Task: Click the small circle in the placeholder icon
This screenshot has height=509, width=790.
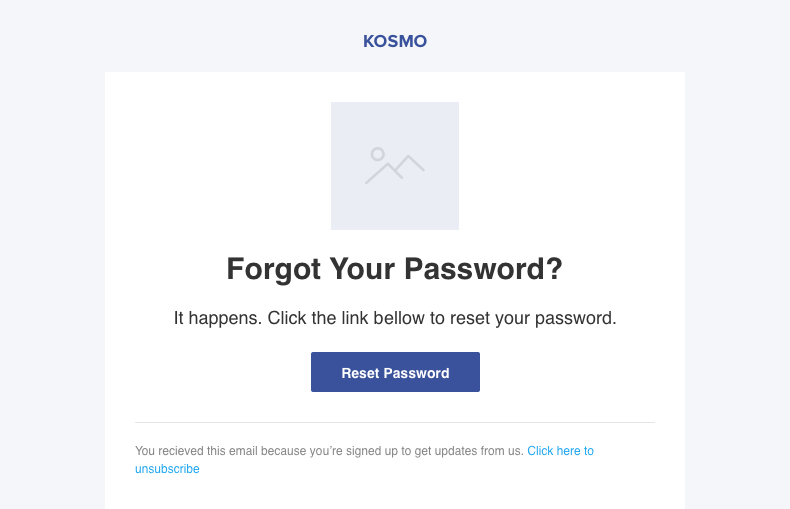Action: 377,154
